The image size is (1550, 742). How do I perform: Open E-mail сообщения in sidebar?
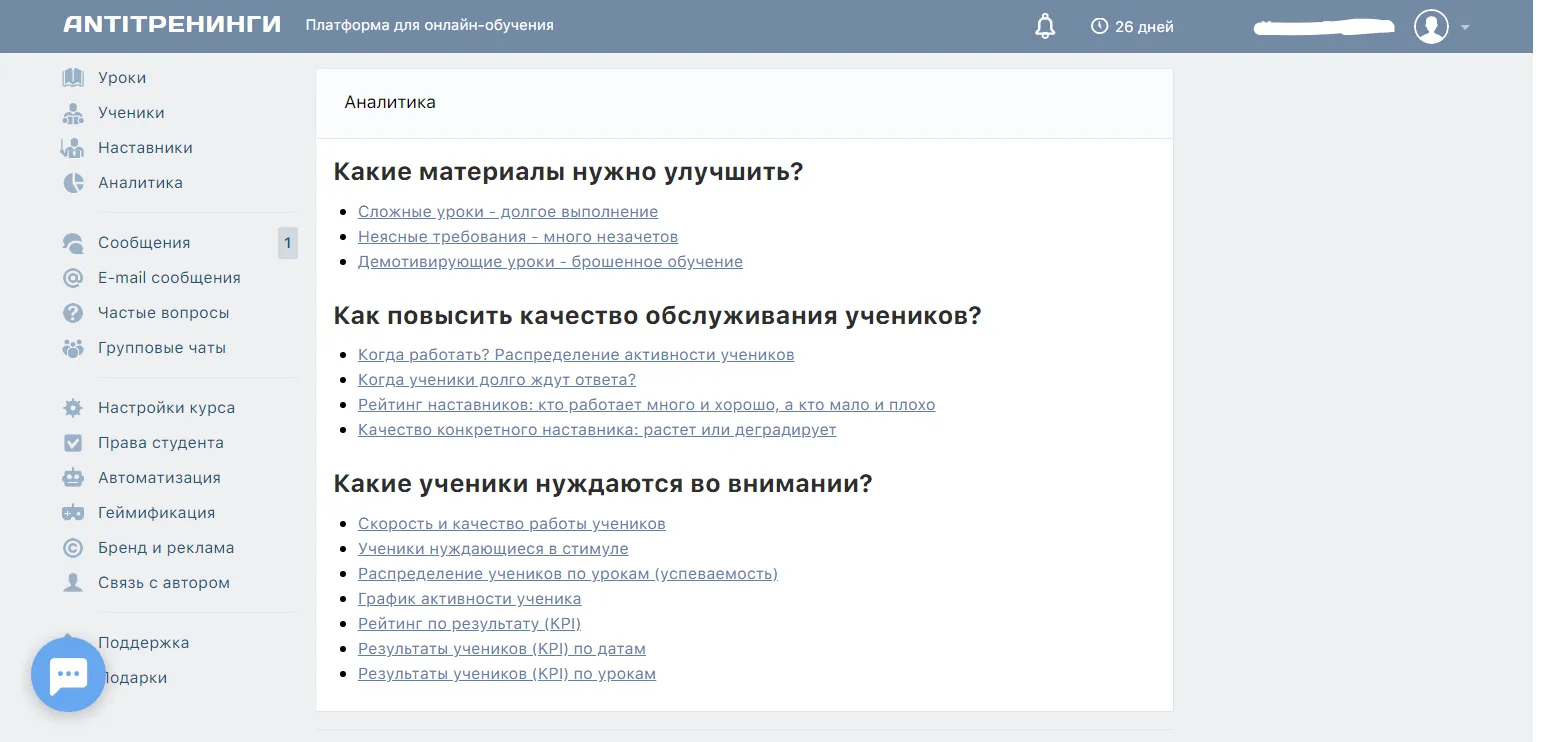(169, 278)
